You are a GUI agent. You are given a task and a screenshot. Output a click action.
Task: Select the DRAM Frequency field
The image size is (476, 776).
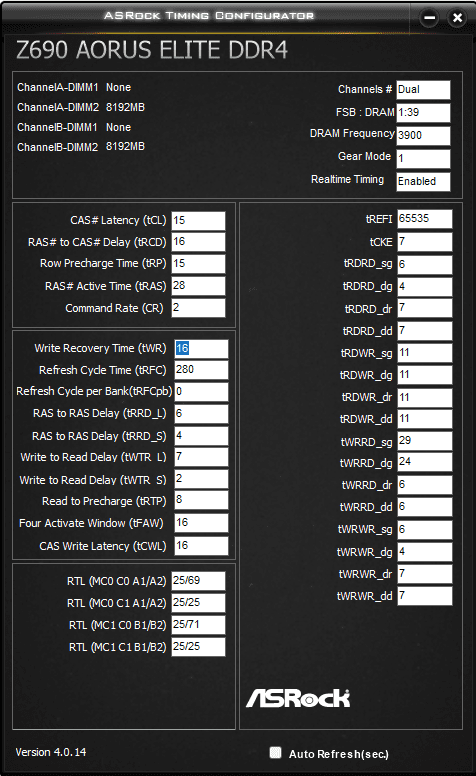click(x=424, y=135)
